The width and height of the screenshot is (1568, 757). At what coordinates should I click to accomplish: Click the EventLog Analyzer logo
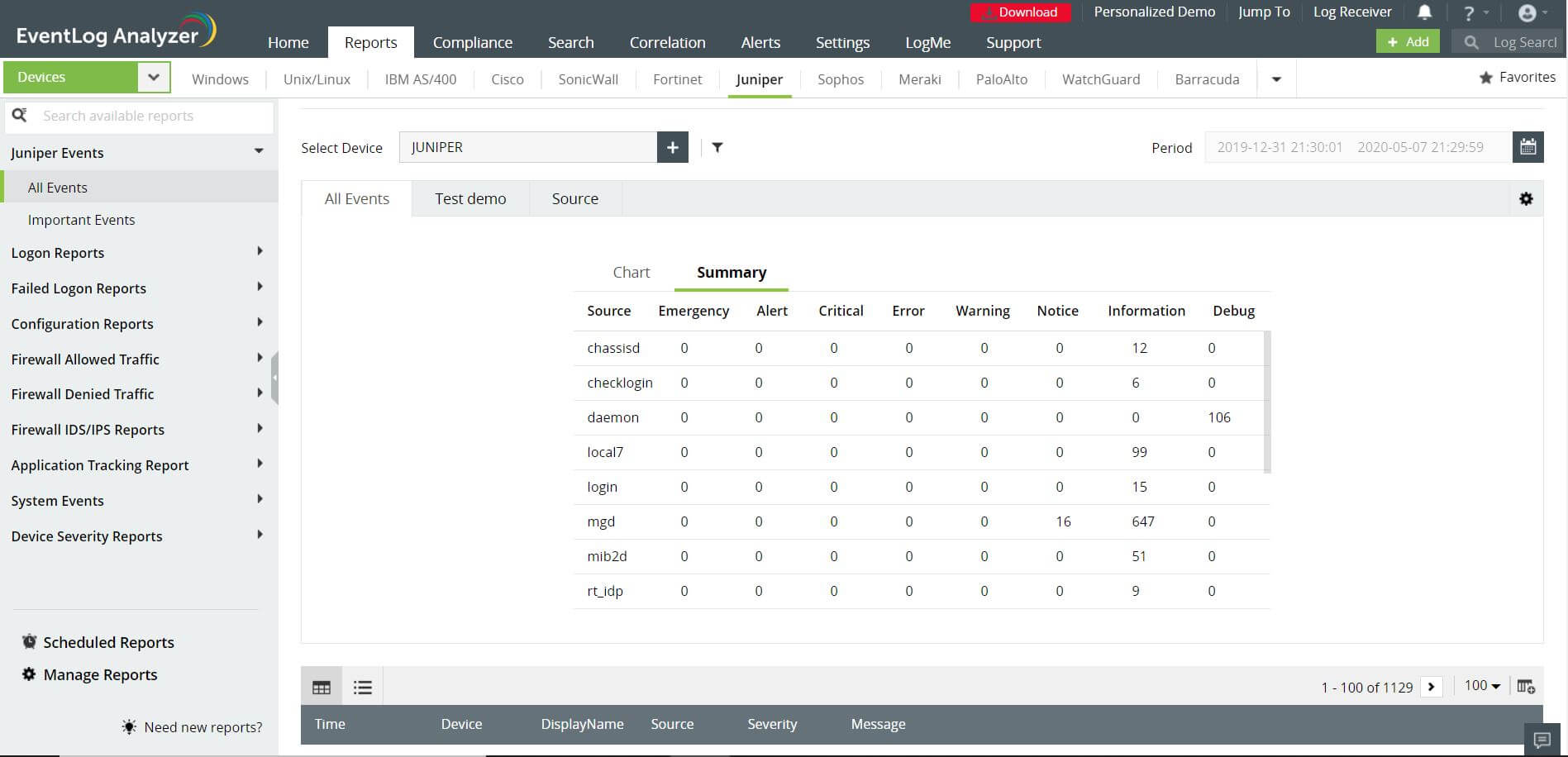[x=116, y=31]
